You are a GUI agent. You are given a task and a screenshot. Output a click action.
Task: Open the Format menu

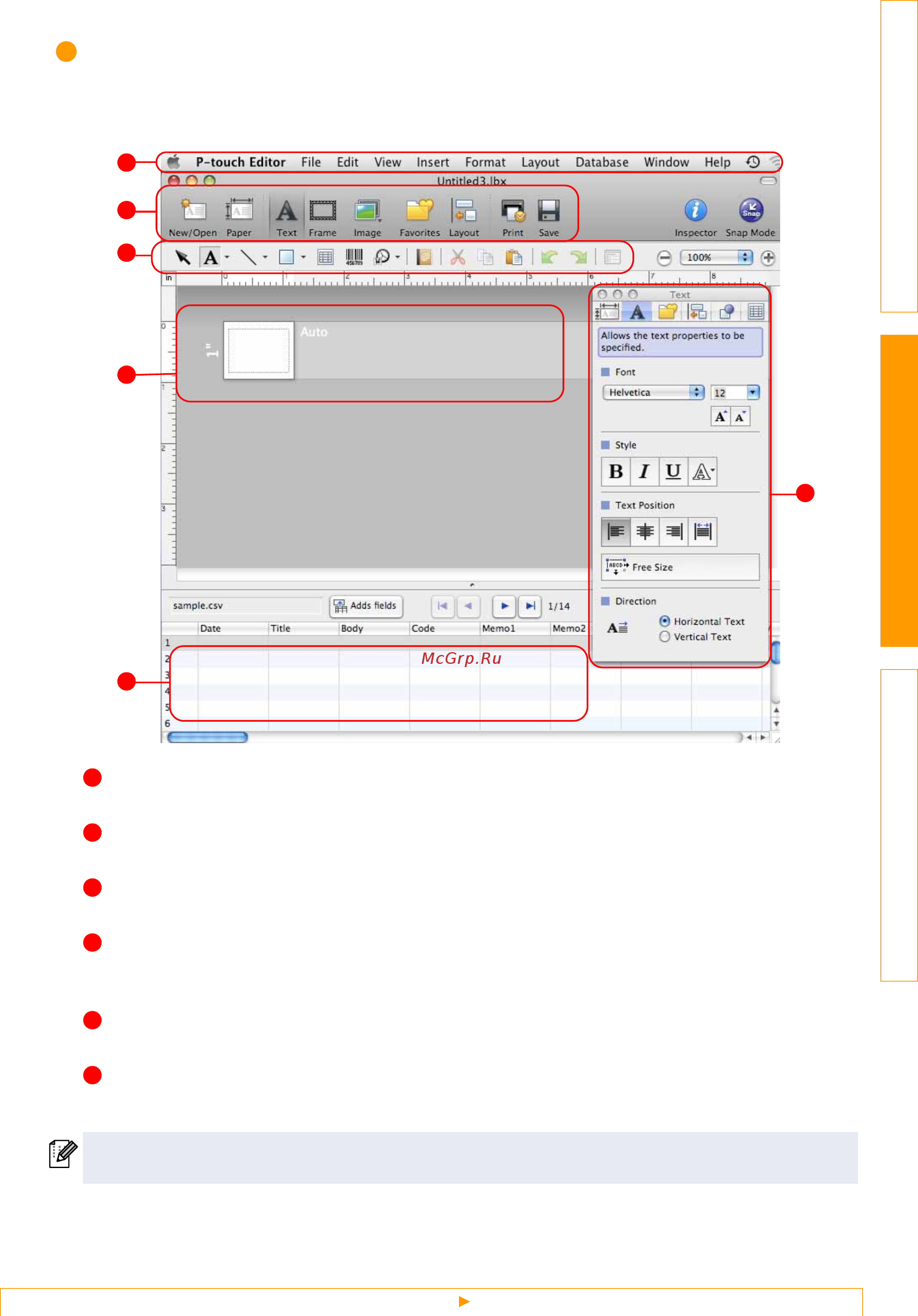coord(484,162)
